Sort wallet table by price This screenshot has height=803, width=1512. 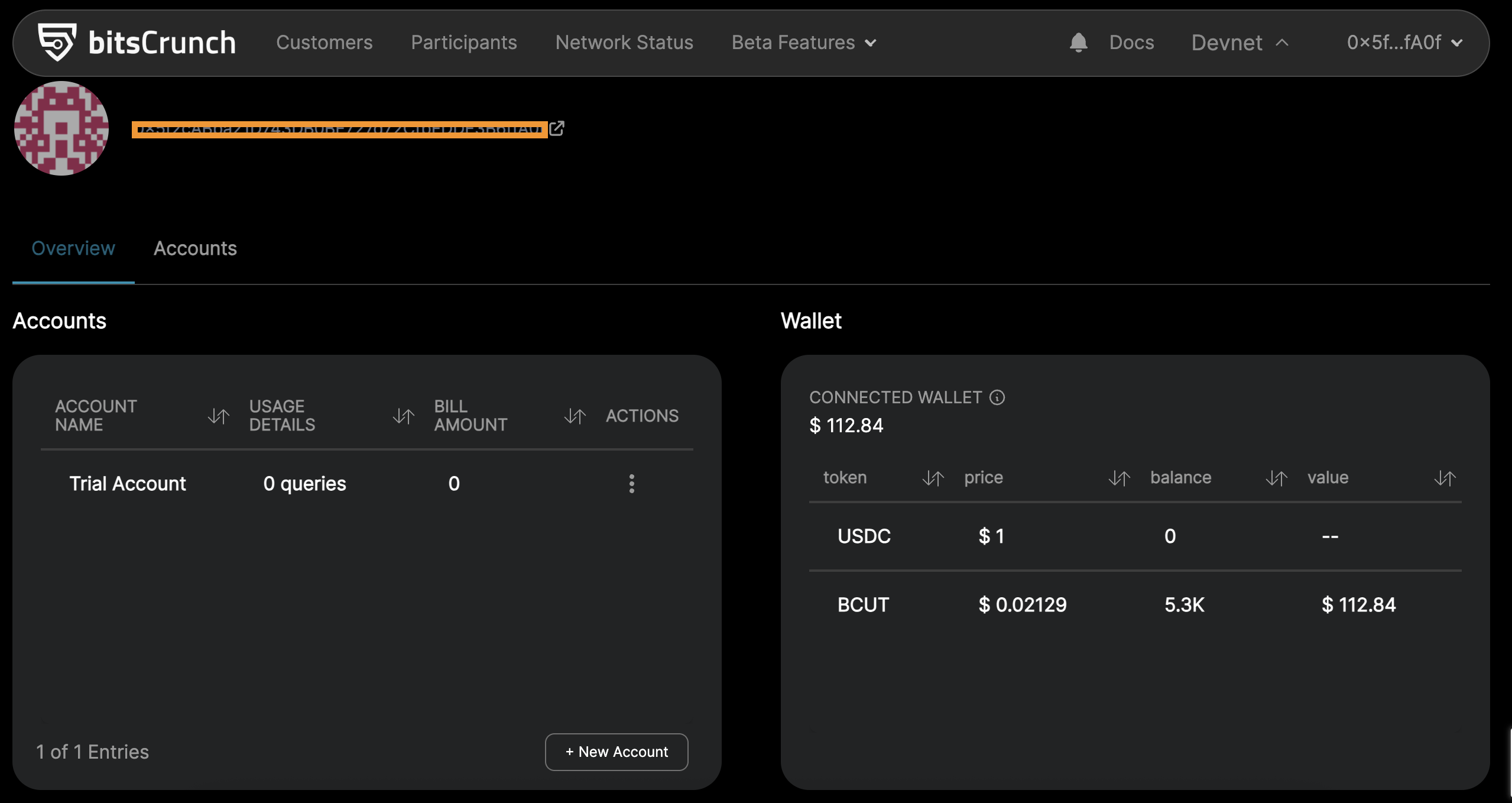tap(1119, 478)
